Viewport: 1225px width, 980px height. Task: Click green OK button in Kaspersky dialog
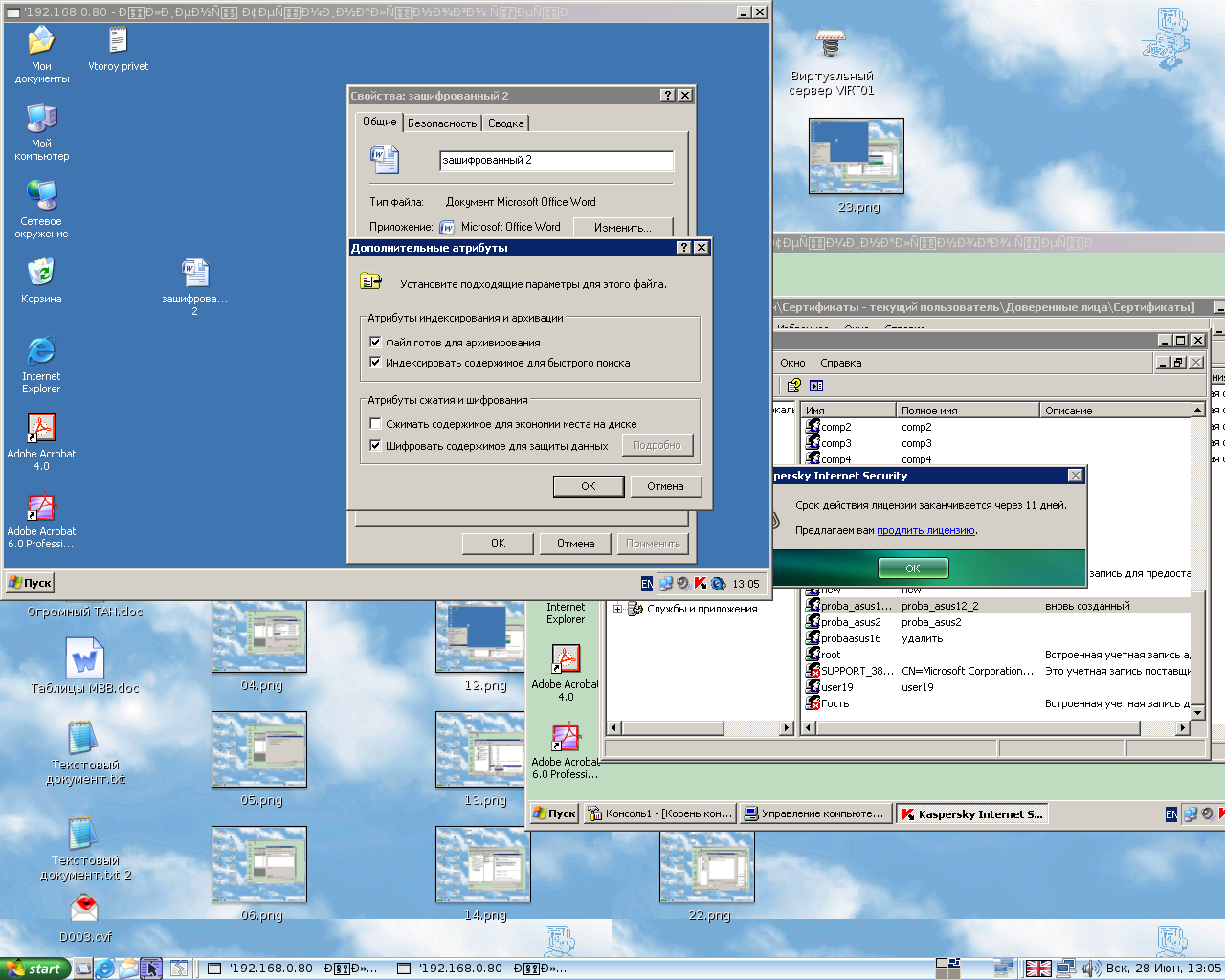tap(913, 568)
